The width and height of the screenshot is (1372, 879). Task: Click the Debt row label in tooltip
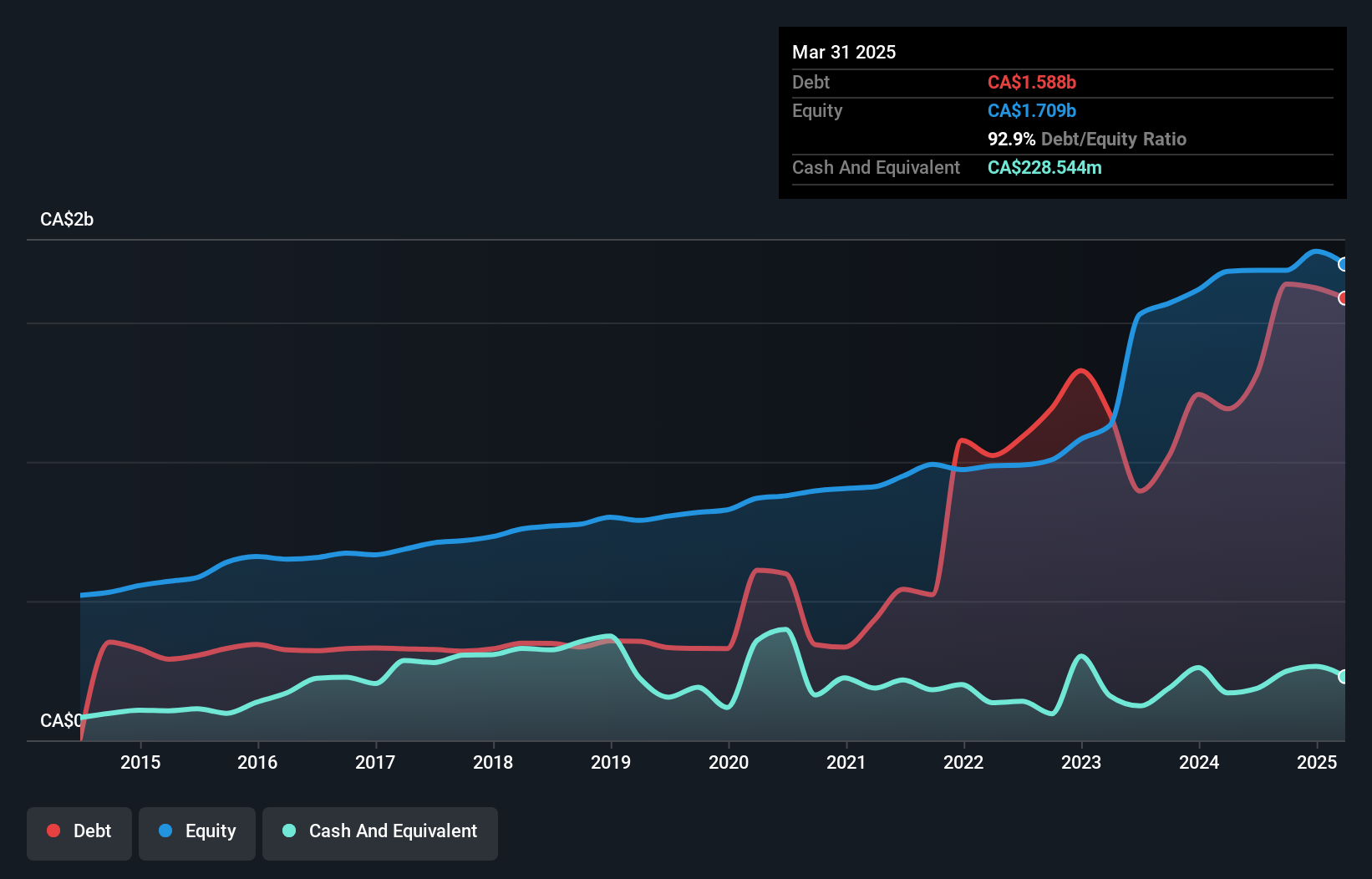(x=810, y=82)
